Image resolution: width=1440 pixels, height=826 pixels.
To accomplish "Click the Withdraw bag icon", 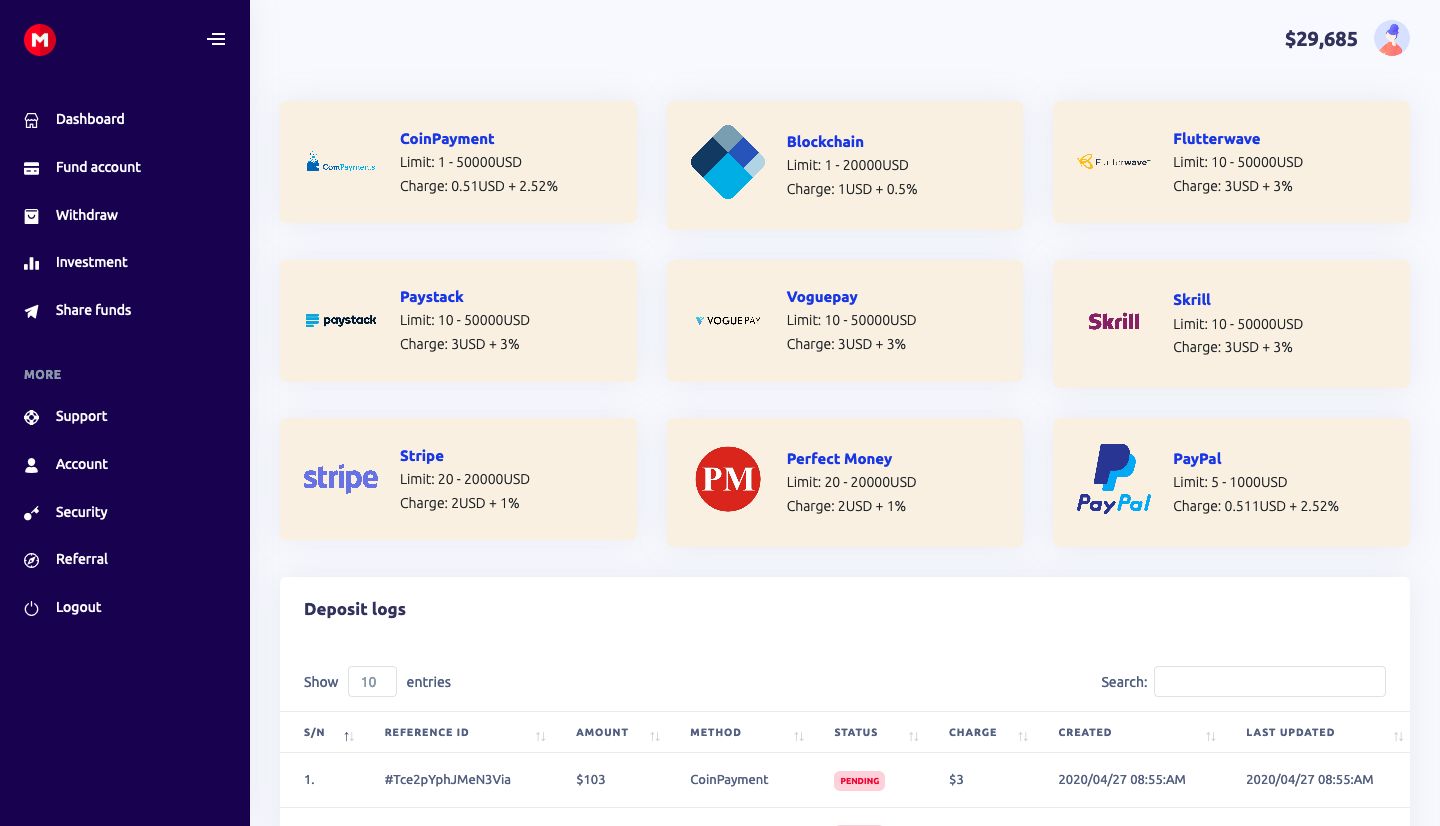I will [32, 216].
